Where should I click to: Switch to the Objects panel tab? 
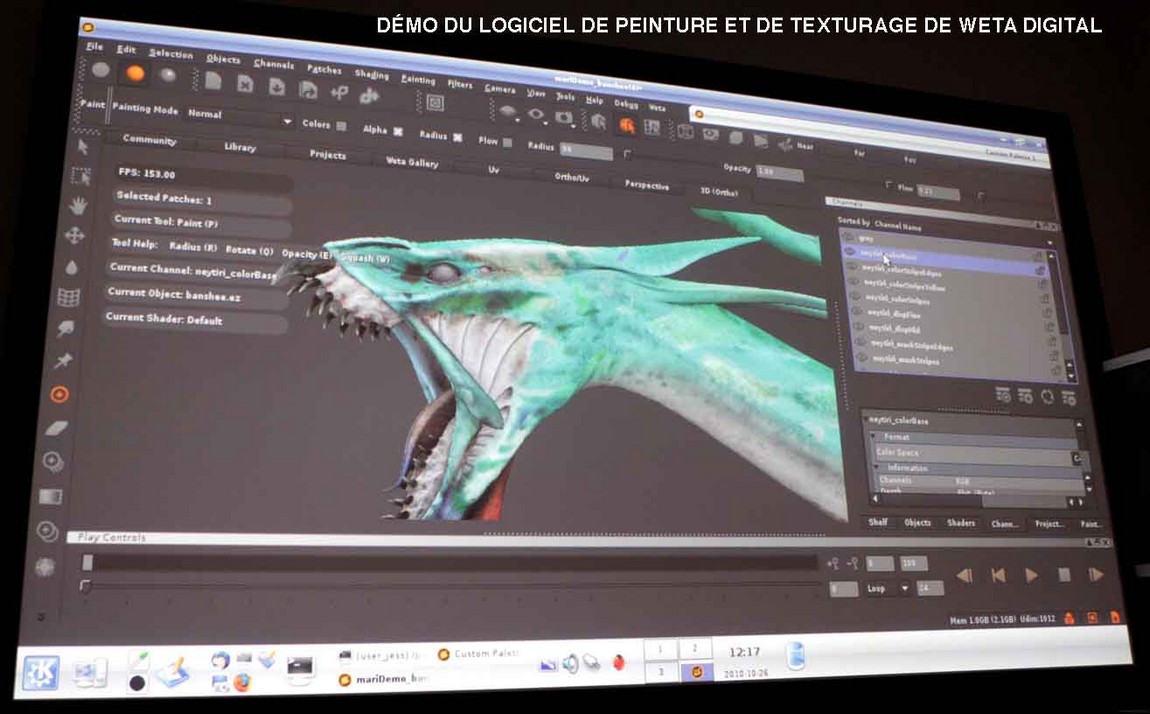click(x=918, y=523)
